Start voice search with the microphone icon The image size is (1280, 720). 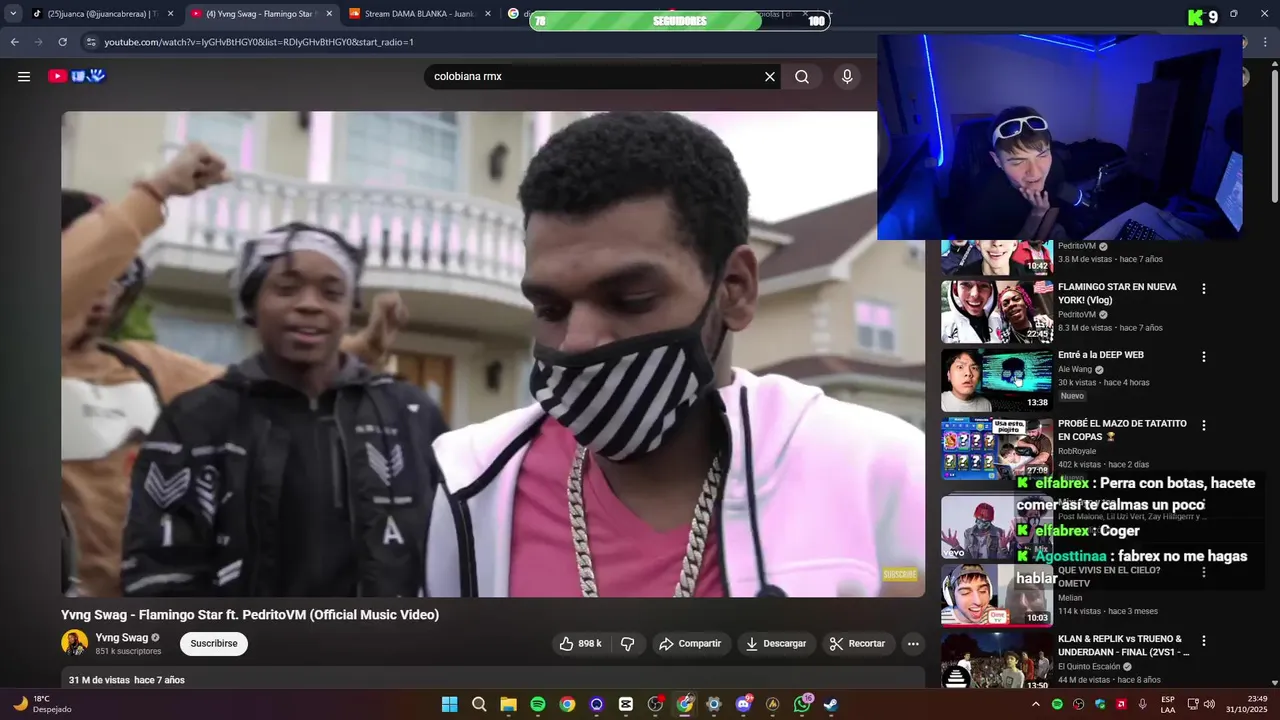(847, 76)
